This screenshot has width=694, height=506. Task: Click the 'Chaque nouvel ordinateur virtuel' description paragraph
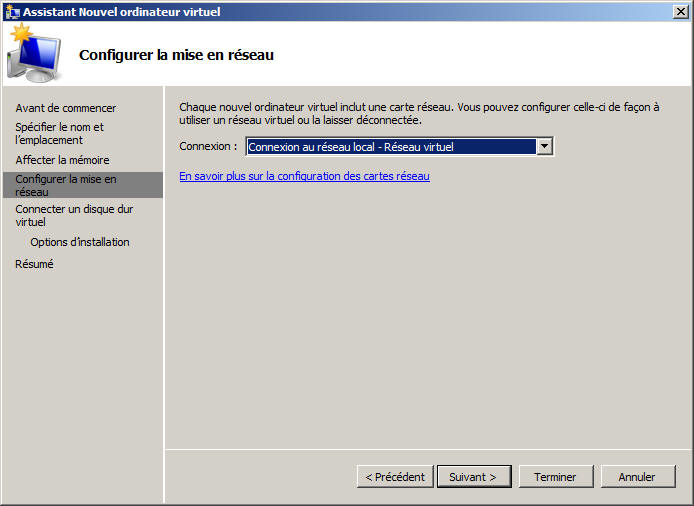coord(418,113)
